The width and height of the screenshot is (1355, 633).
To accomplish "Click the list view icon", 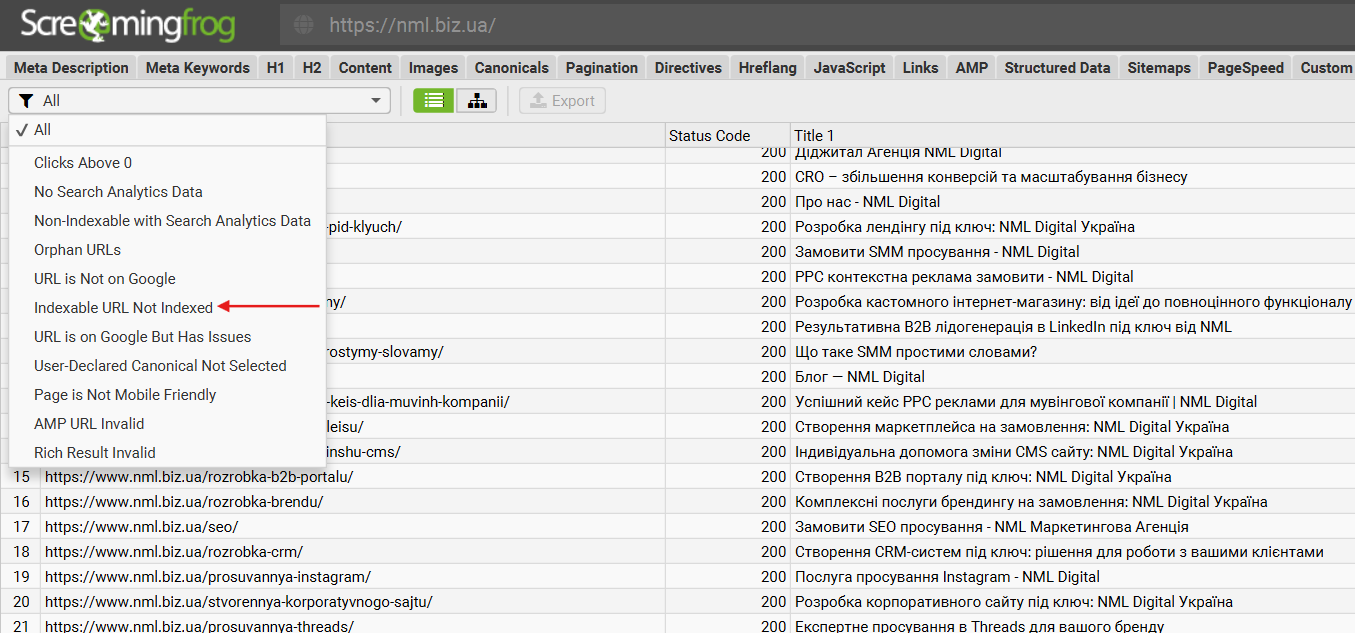I will (433, 100).
